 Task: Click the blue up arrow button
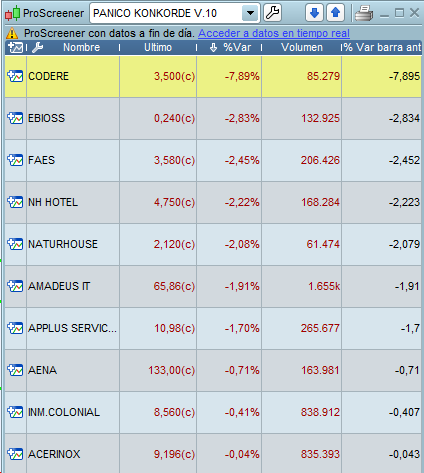(335, 13)
